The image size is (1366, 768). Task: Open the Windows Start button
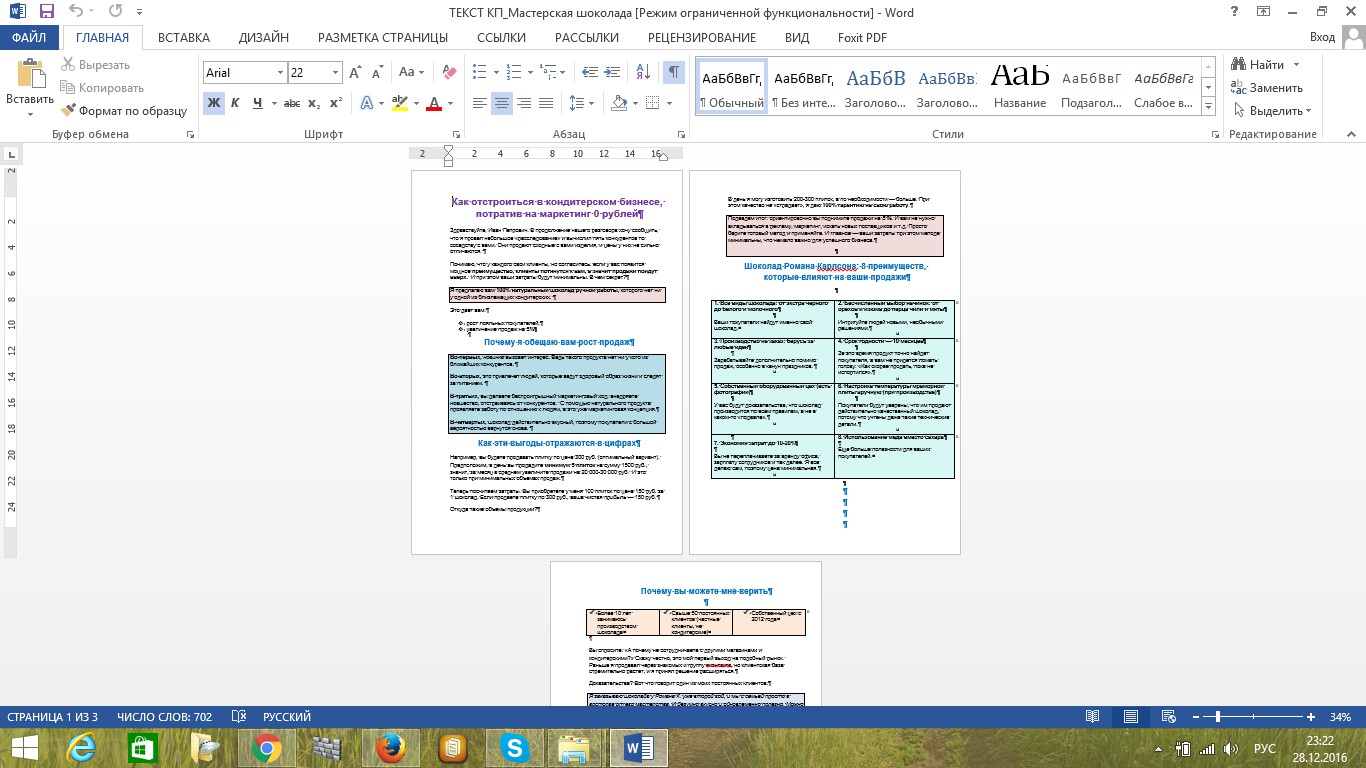click(x=24, y=747)
